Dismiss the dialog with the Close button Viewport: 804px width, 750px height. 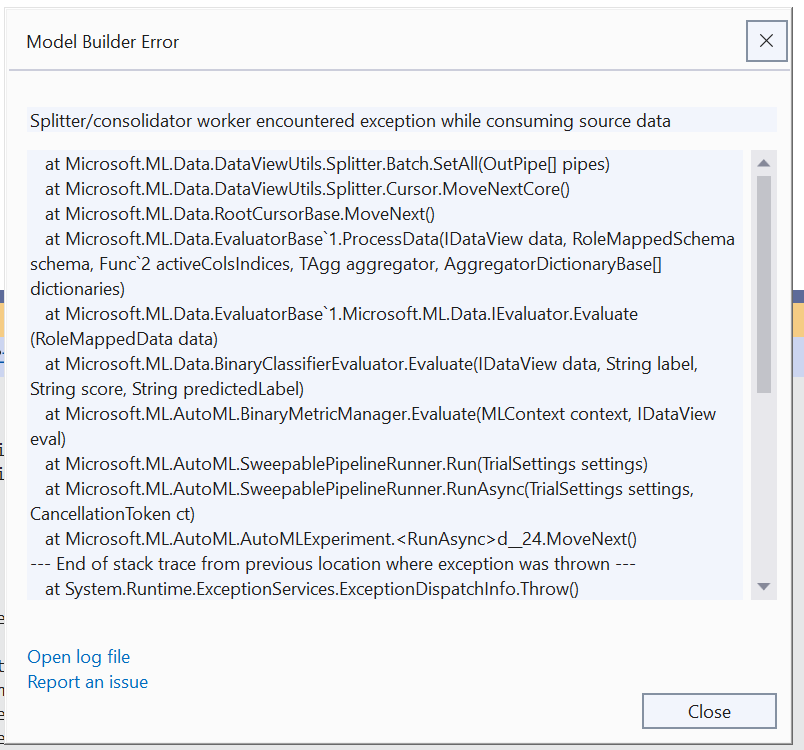pos(709,711)
